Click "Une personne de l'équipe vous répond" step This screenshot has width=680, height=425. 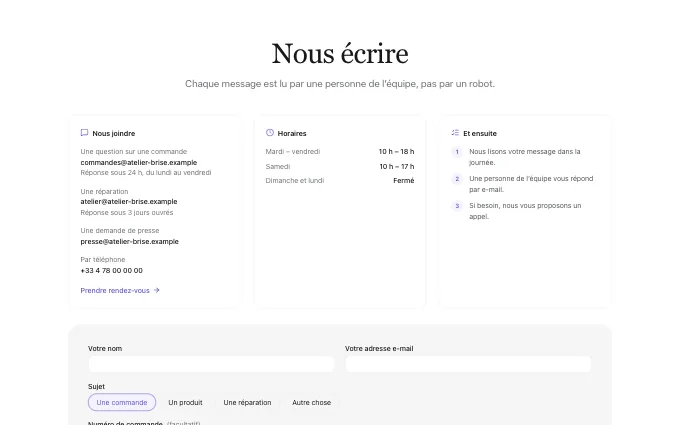(x=531, y=184)
